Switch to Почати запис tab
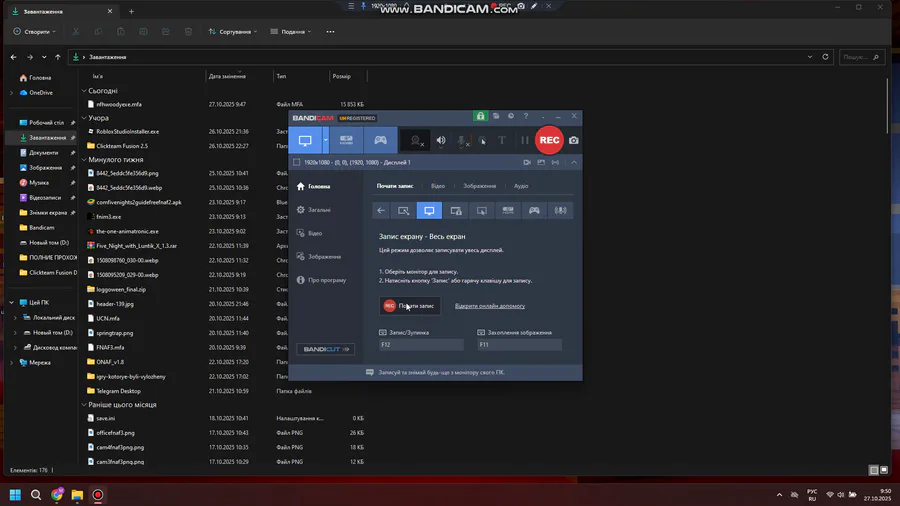900x506 pixels. (x=395, y=186)
